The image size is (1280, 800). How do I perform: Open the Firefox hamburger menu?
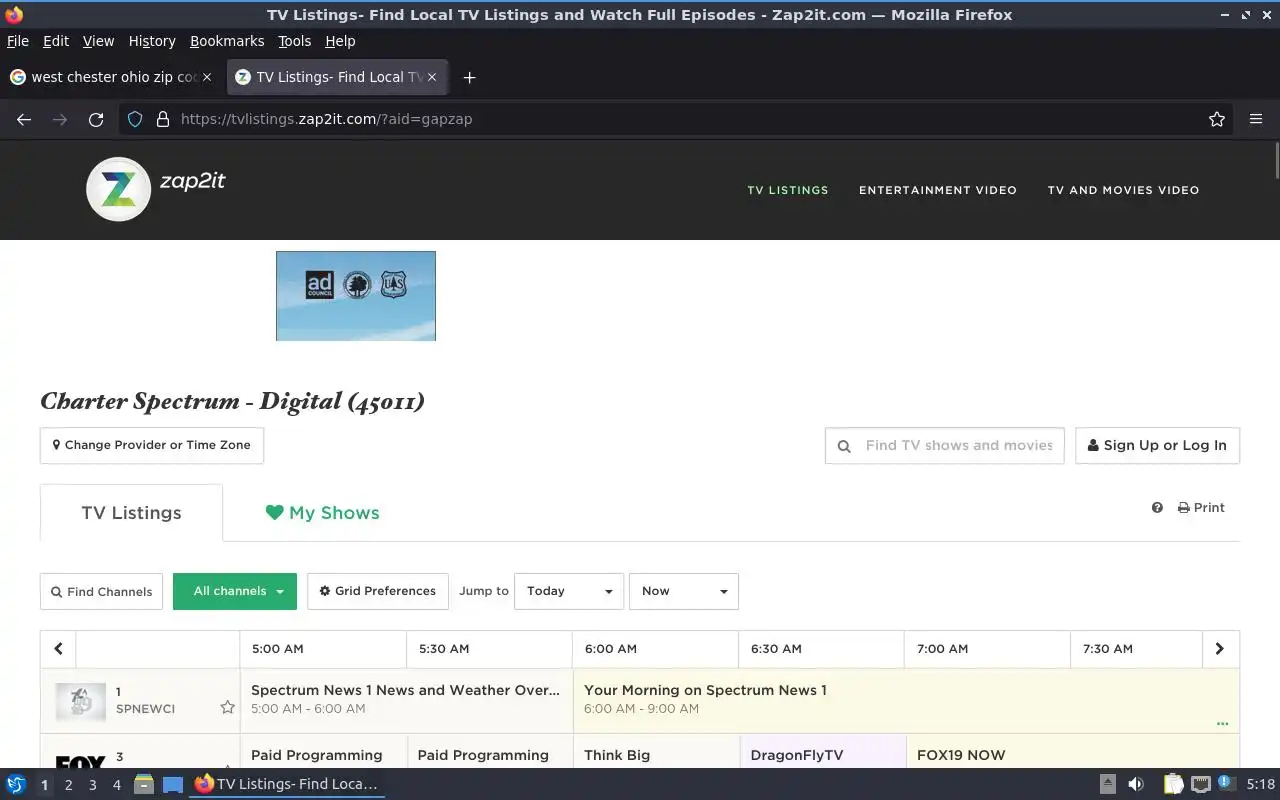pyautogui.click(x=1256, y=119)
